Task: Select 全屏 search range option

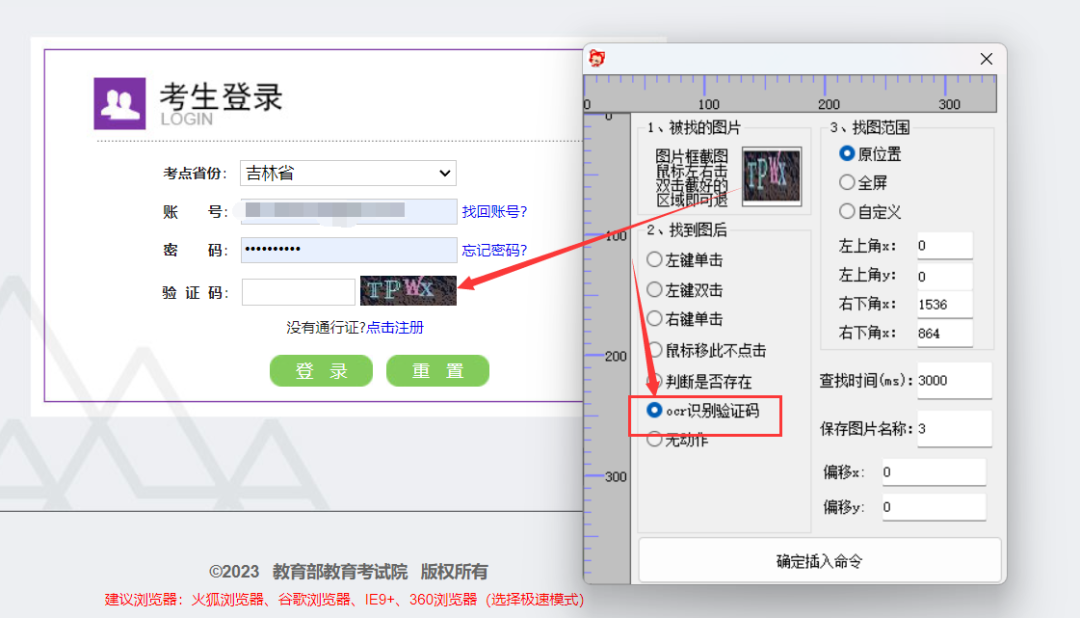Action: tap(847, 183)
